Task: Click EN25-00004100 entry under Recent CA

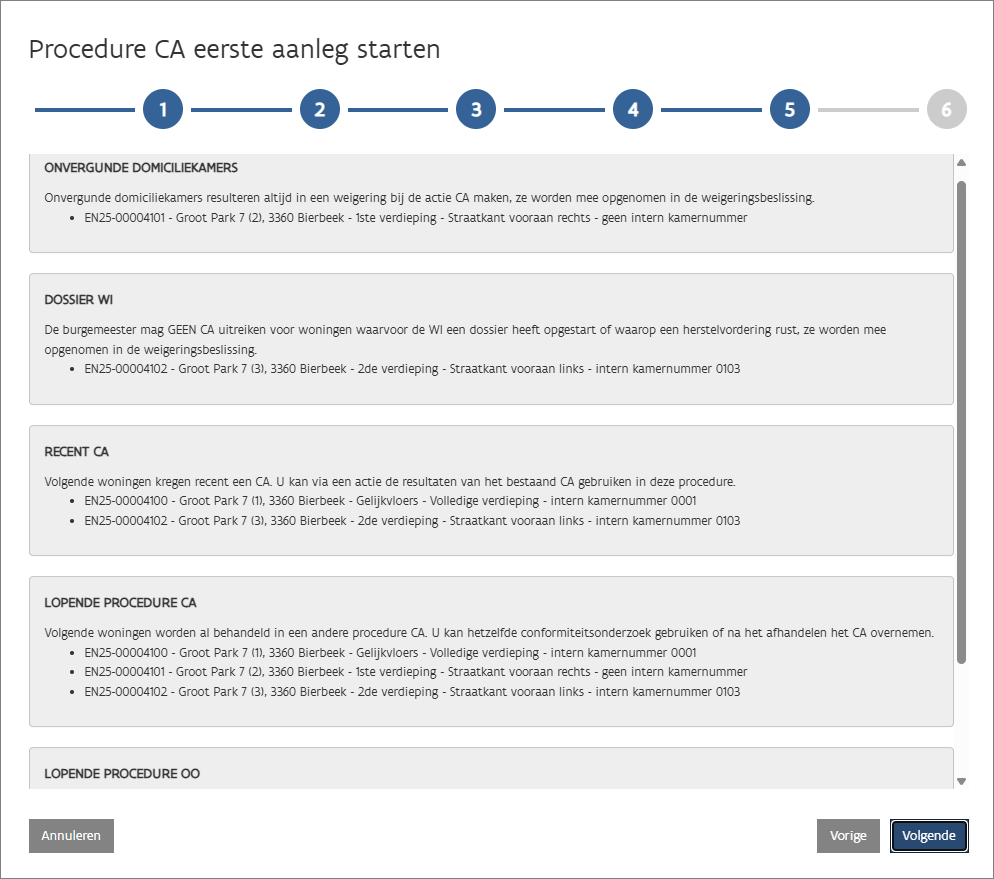Action: (390, 500)
